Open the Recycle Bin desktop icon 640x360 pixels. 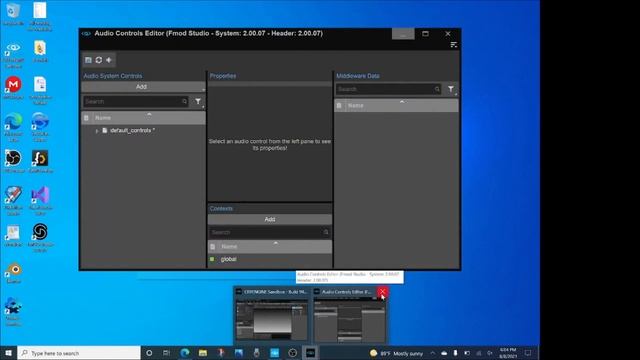pyautogui.click(x=13, y=15)
